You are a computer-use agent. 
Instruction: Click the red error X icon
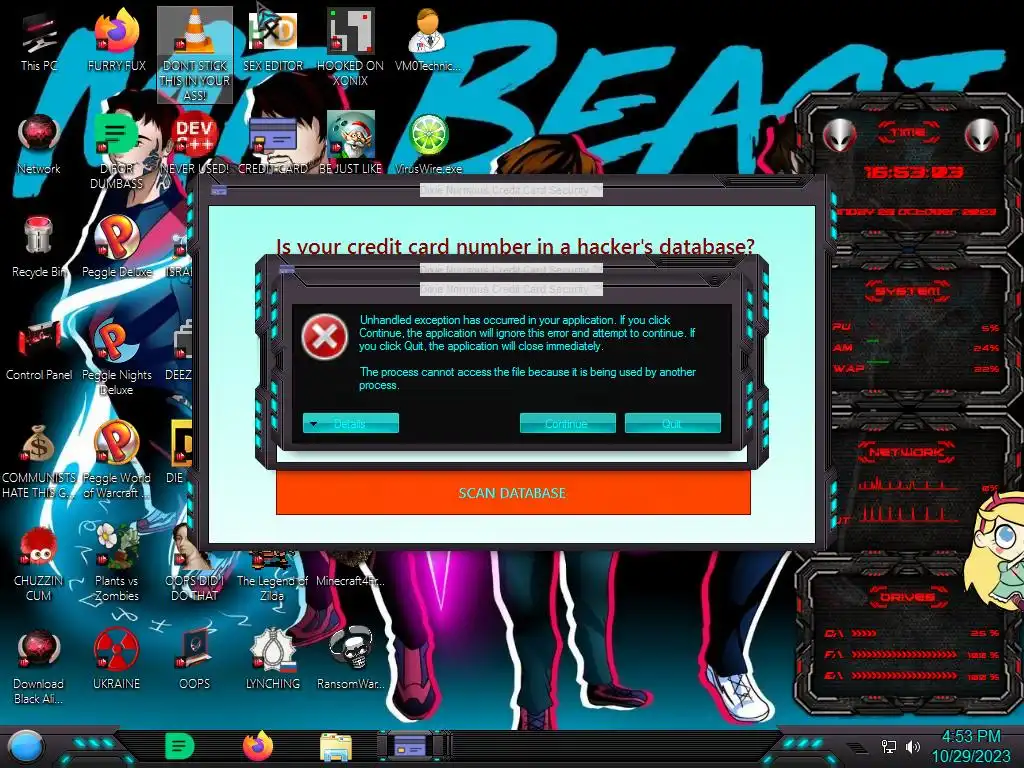325,338
